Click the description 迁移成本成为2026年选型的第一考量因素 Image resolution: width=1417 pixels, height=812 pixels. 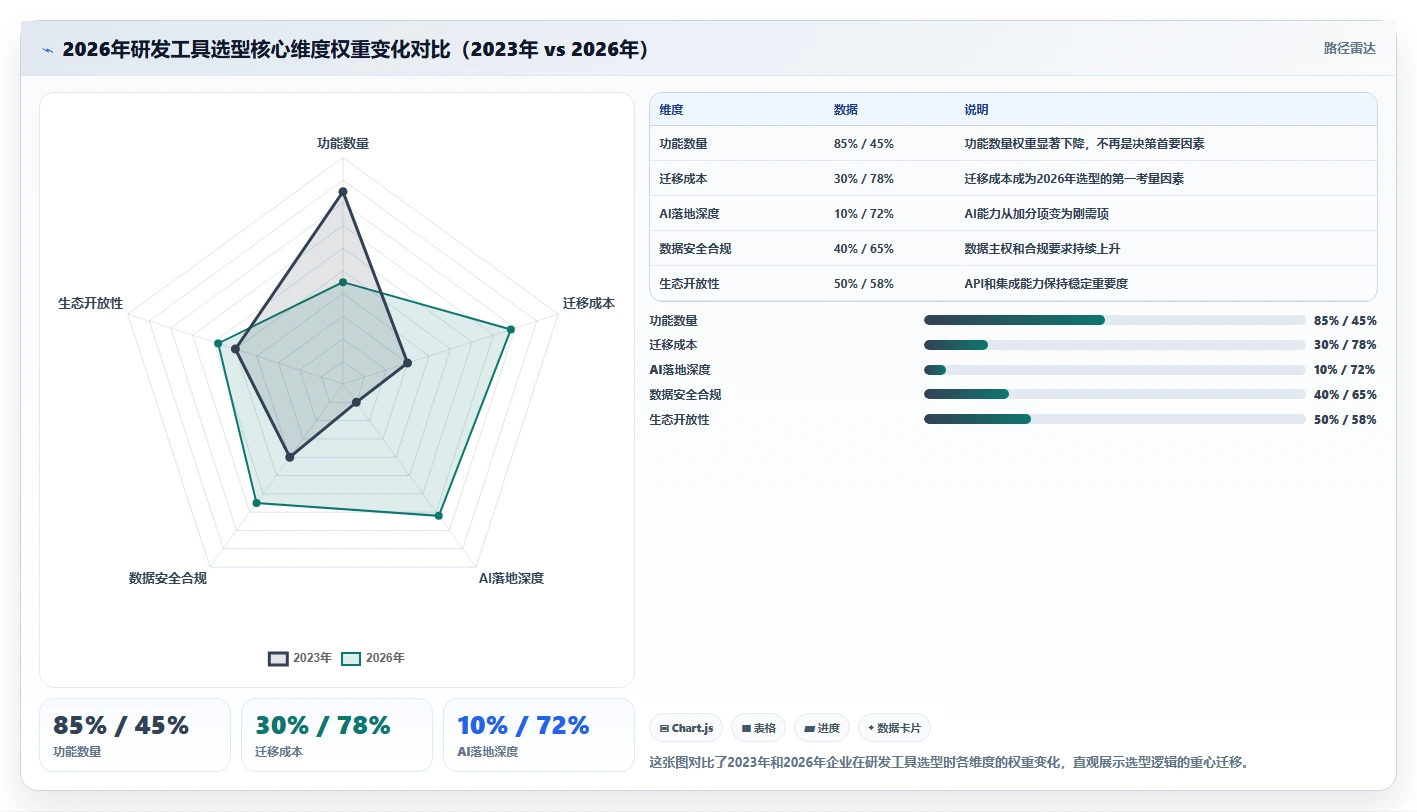pos(1074,179)
